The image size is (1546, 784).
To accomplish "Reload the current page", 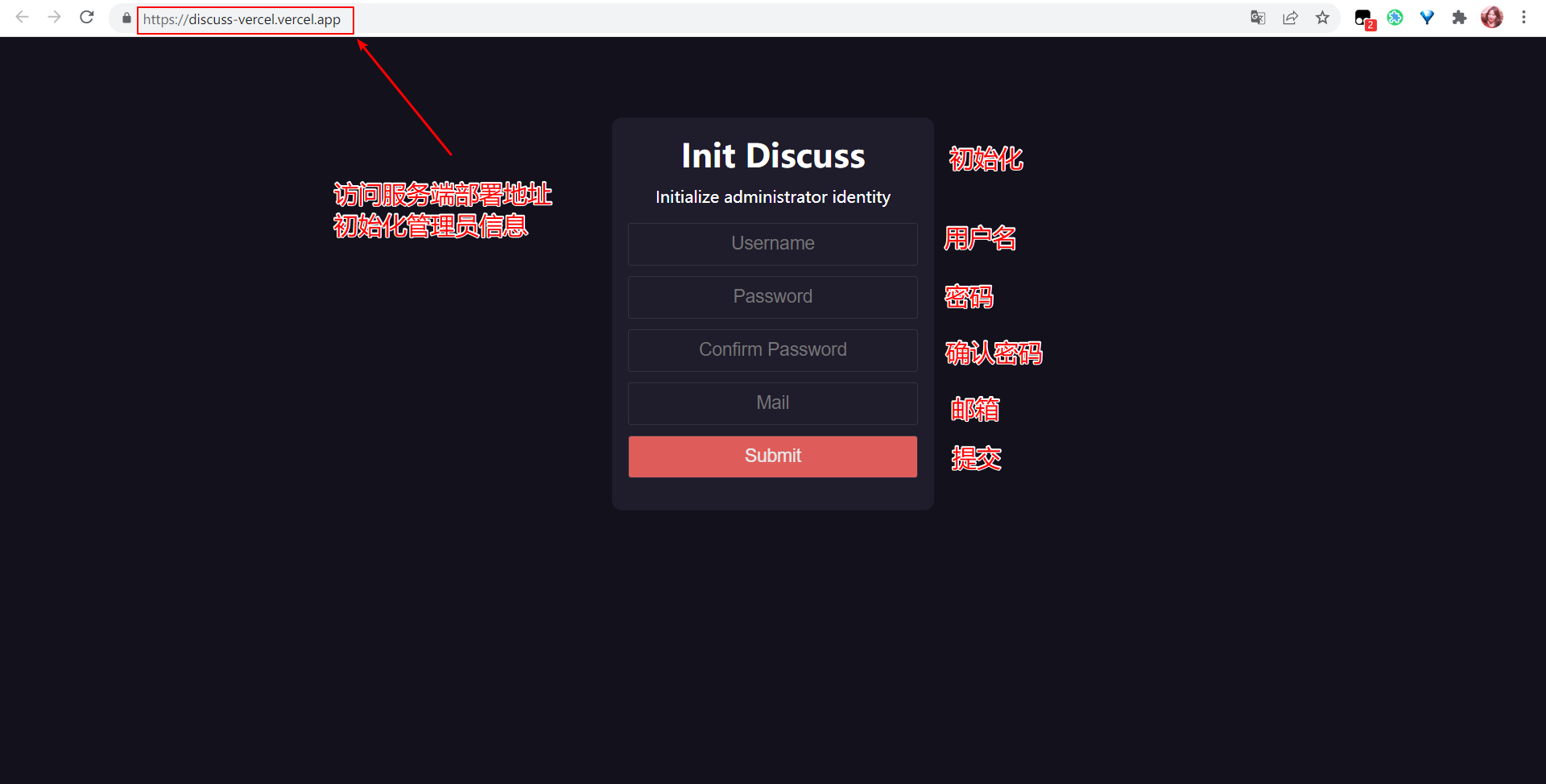I will point(87,18).
